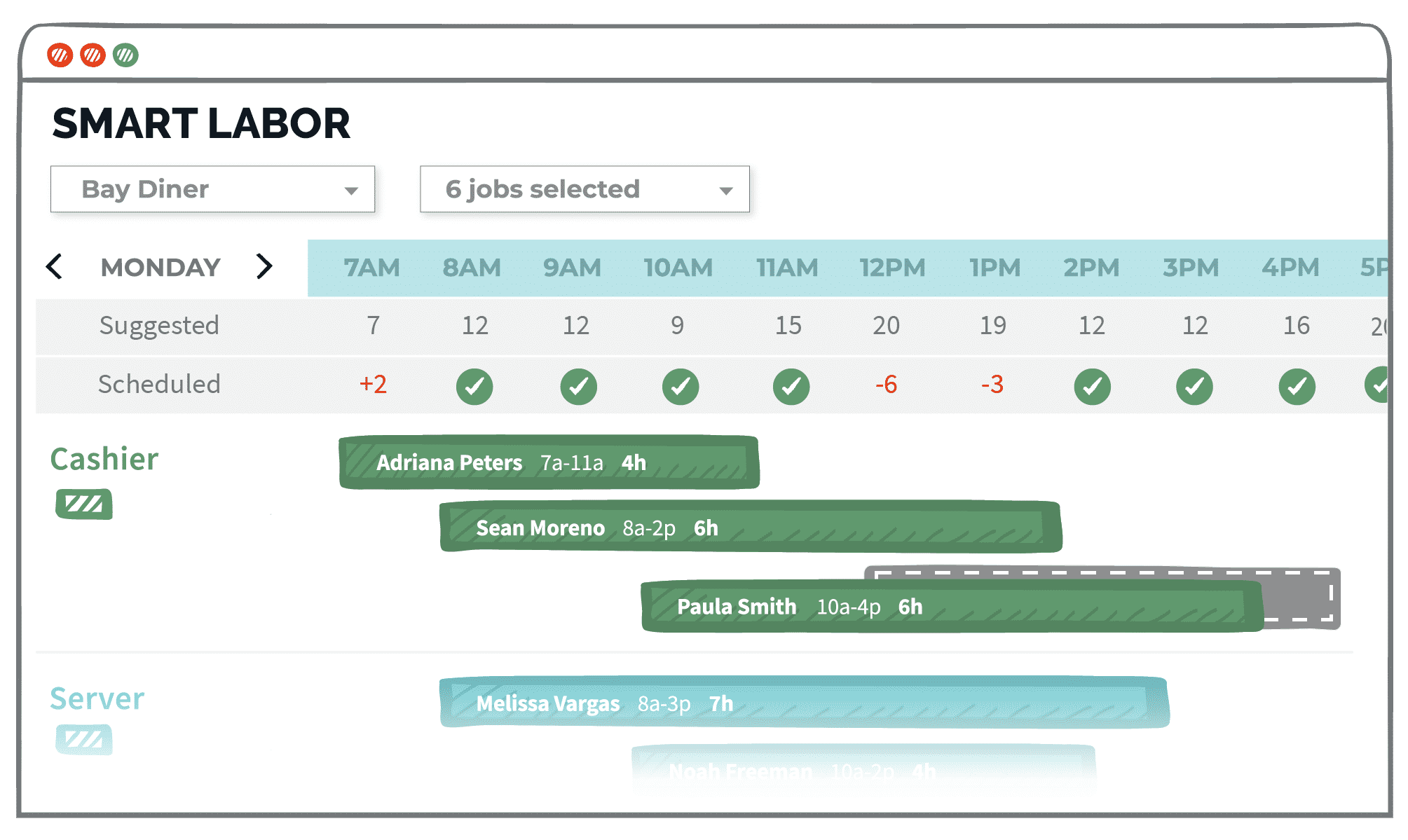Click the 8AM scheduled checkmark
1408x840 pixels.
(474, 386)
